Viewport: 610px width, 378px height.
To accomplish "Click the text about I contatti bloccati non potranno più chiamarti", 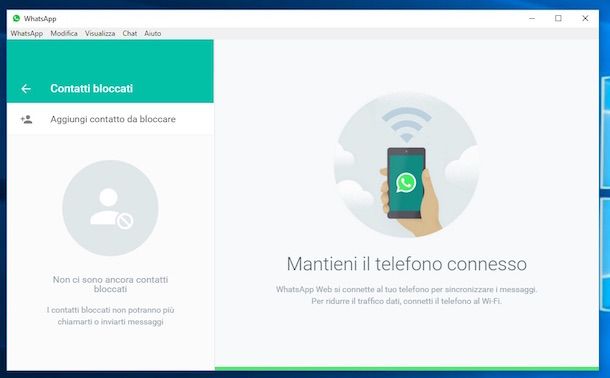I will (x=110, y=316).
